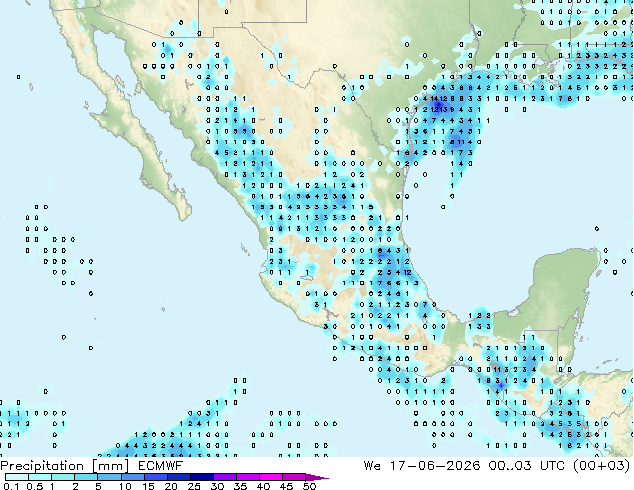634x490 pixels.
Task: Click the 5–10 mm legend swatch
Action: (110, 477)
